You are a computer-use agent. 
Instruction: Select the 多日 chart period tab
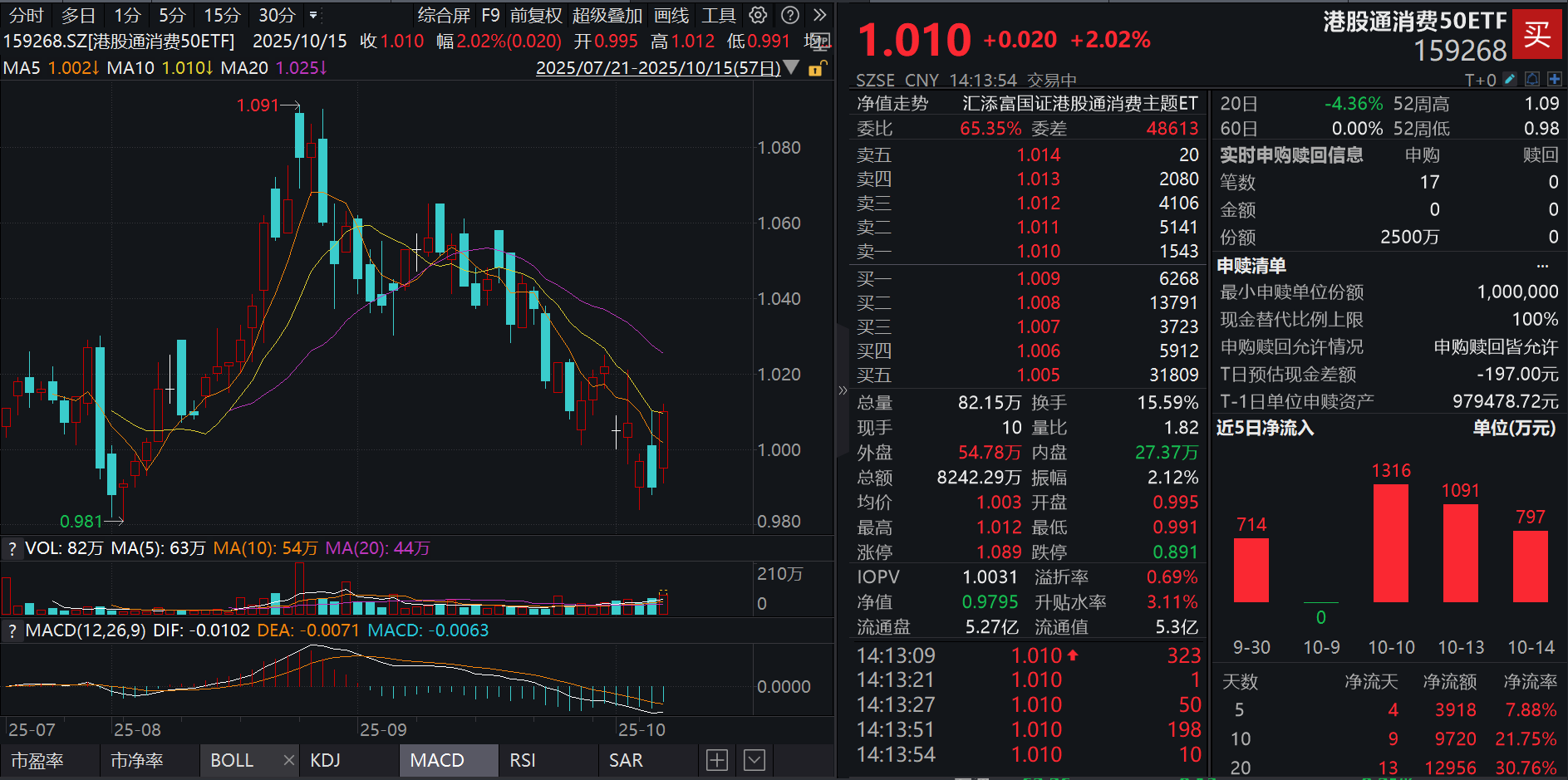tap(78, 15)
